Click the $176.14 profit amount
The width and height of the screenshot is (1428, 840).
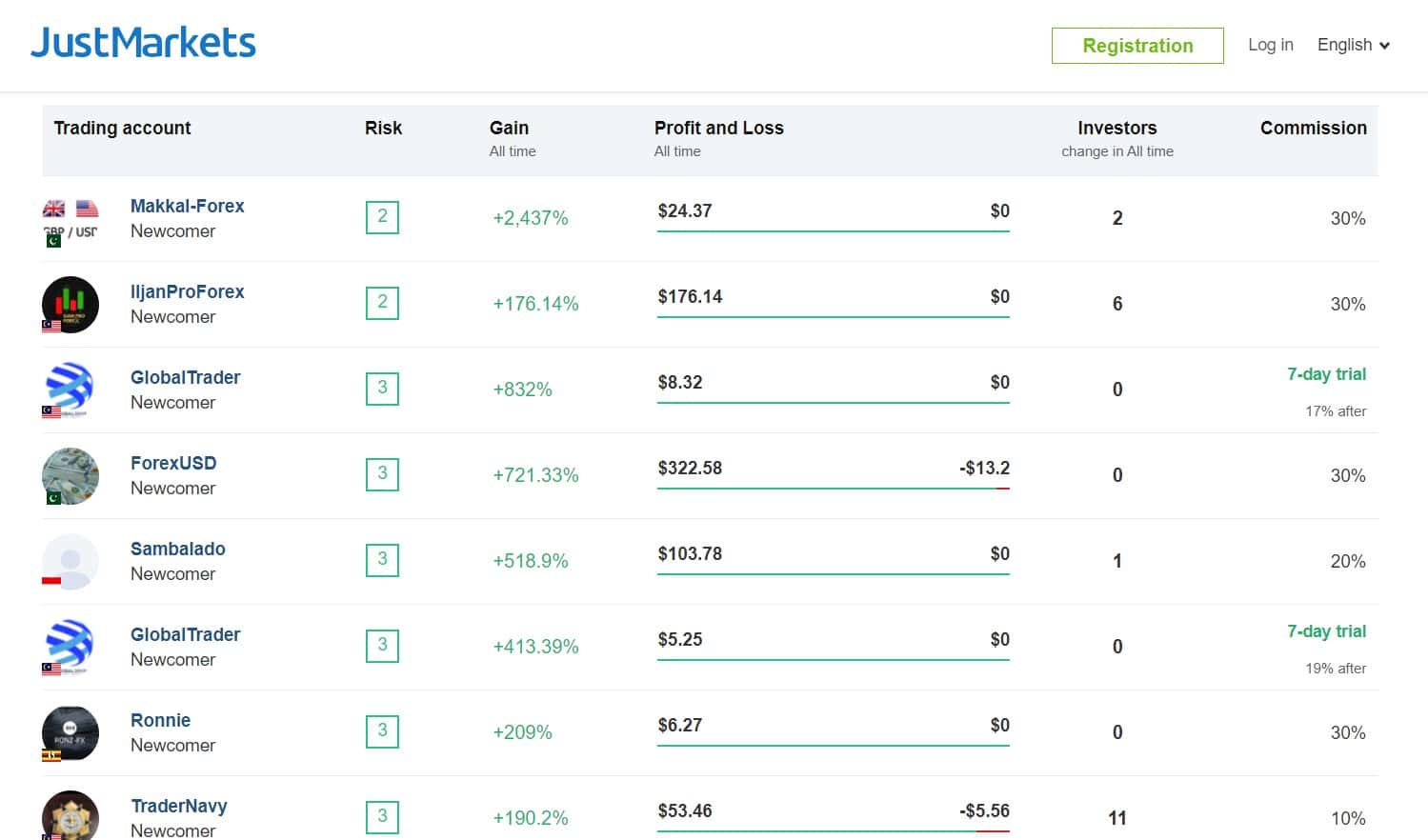tap(690, 296)
